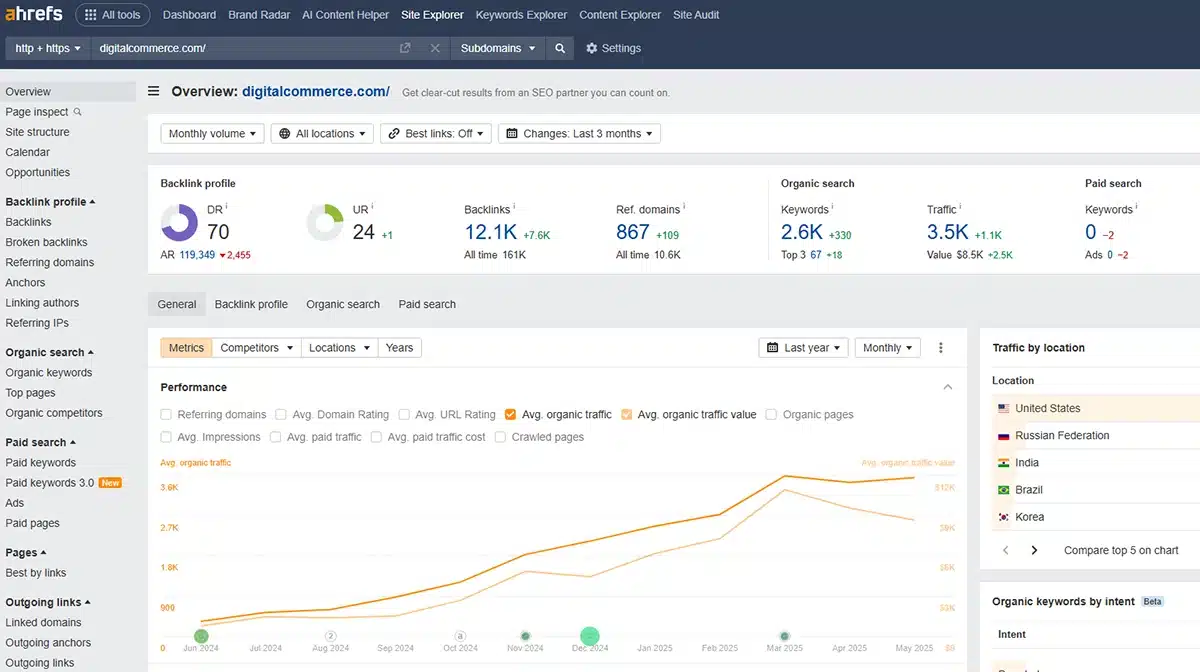This screenshot has width=1200, height=672.
Task: Open the Monthly volume dropdown
Action: (x=213, y=134)
